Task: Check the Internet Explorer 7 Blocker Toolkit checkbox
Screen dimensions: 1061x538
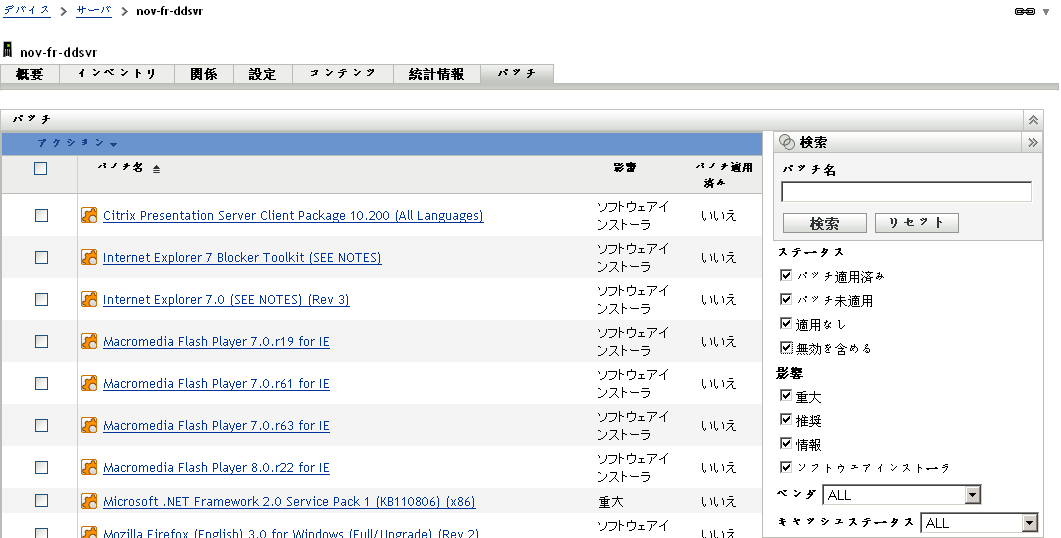Action: coord(41,257)
